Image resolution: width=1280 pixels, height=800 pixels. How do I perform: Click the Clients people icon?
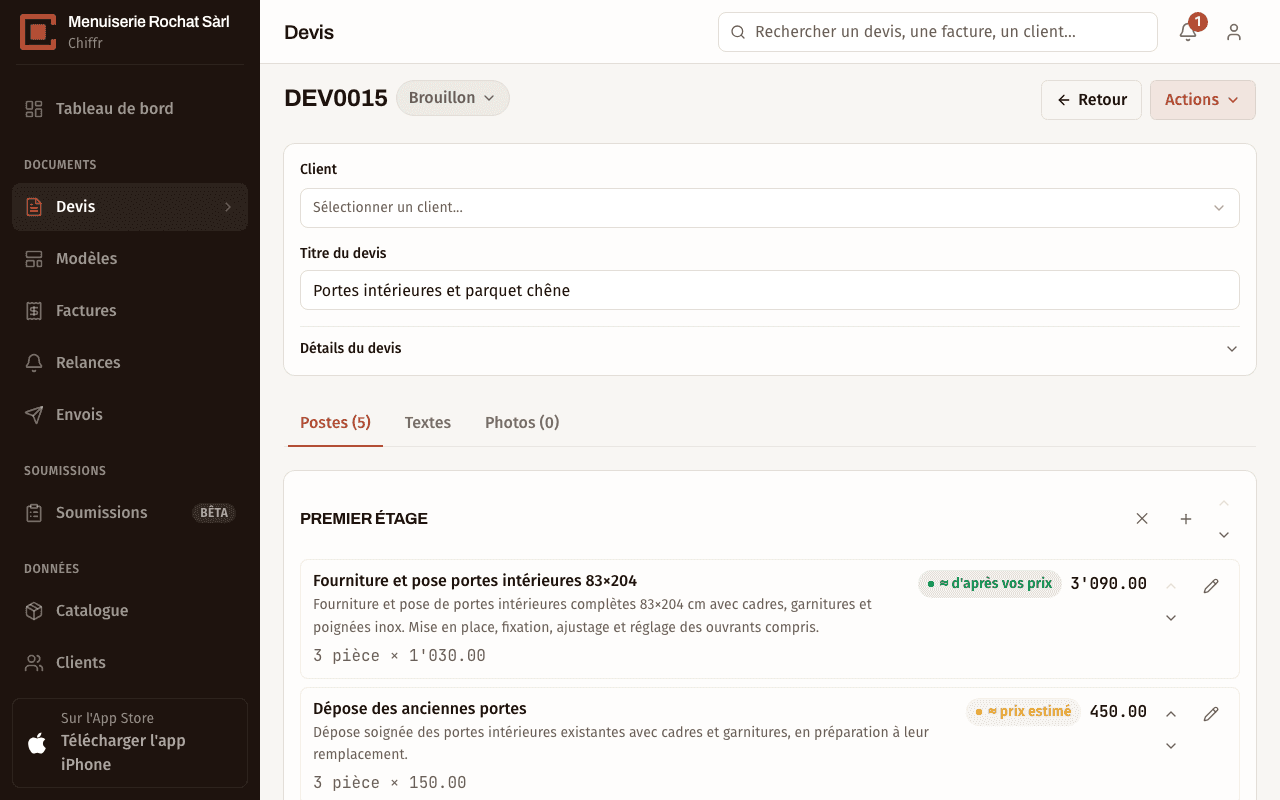coord(34,663)
